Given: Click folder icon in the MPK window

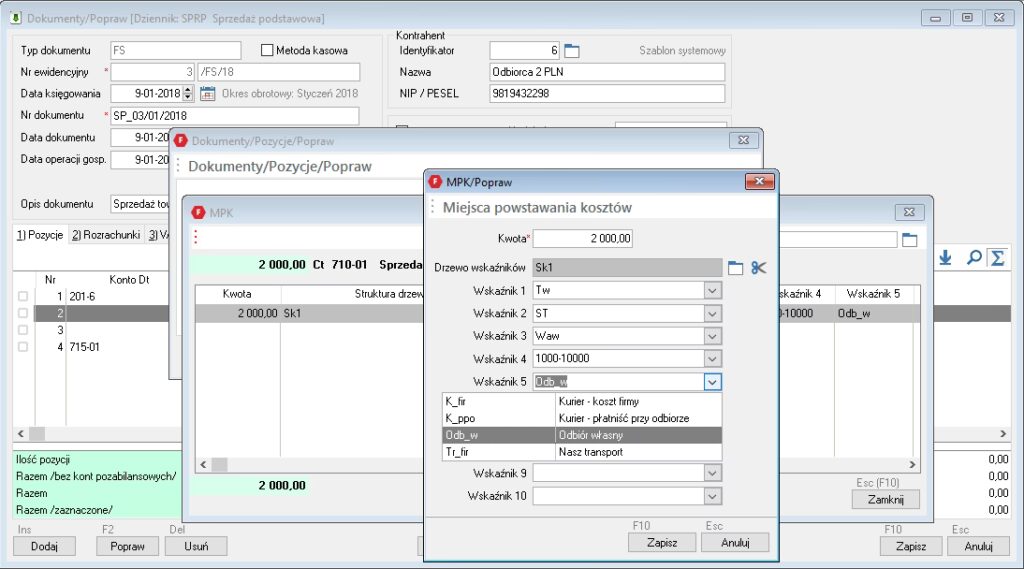Looking at the screenshot, I should [909, 240].
